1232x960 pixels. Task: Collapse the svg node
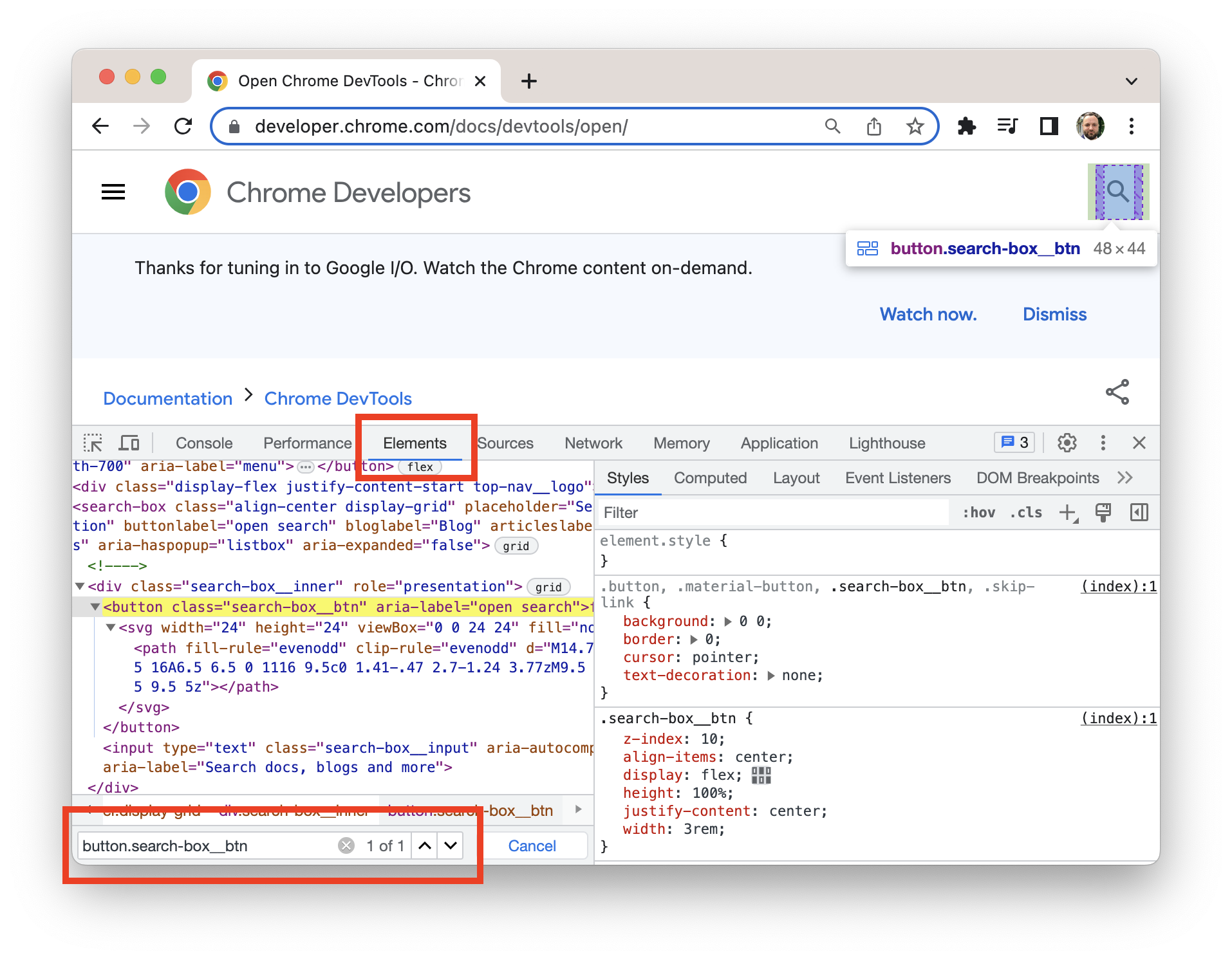click(110, 627)
